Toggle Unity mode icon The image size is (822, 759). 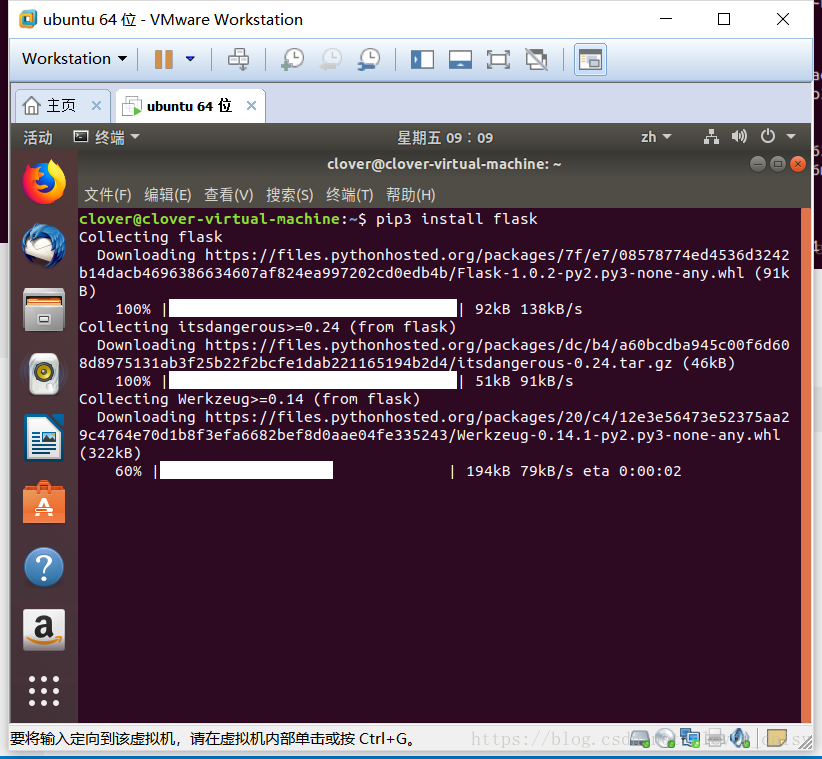pyautogui.click(x=536, y=59)
